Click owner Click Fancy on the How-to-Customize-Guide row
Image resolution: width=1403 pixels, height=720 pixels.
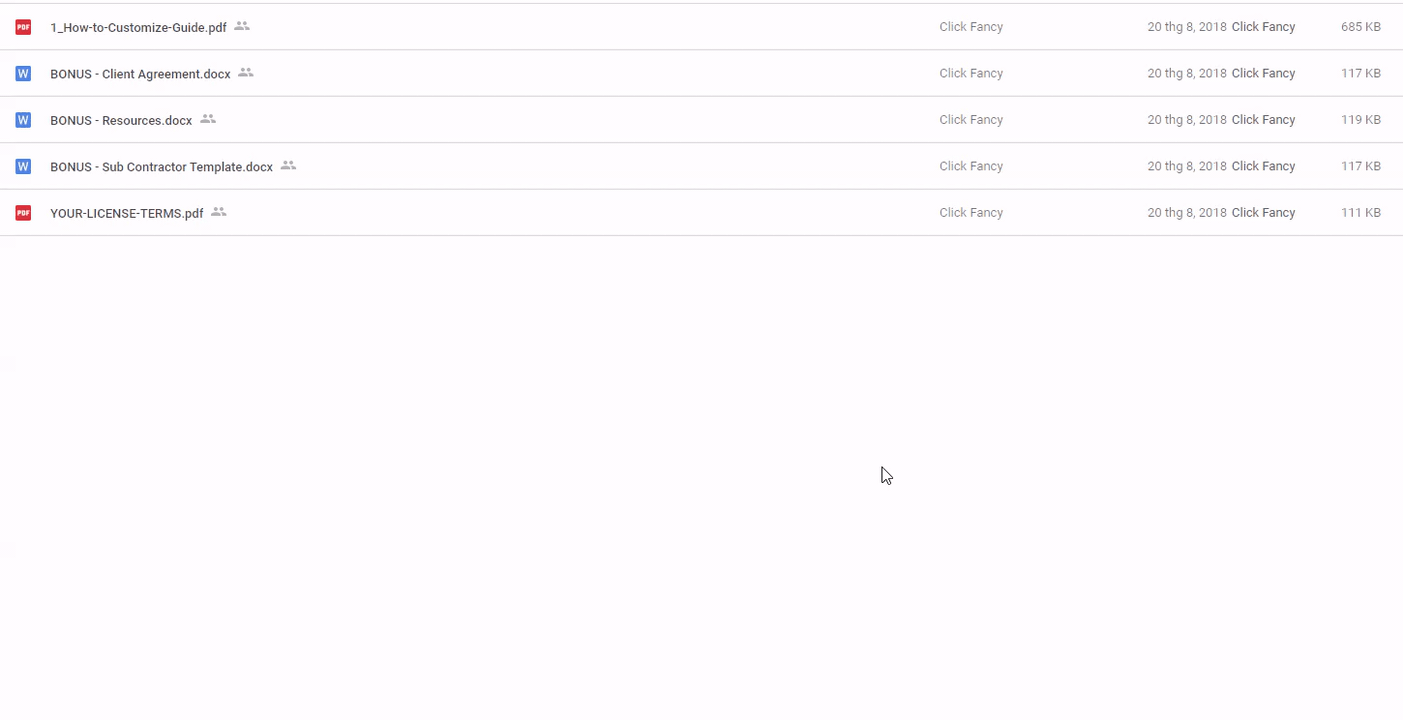[971, 27]
